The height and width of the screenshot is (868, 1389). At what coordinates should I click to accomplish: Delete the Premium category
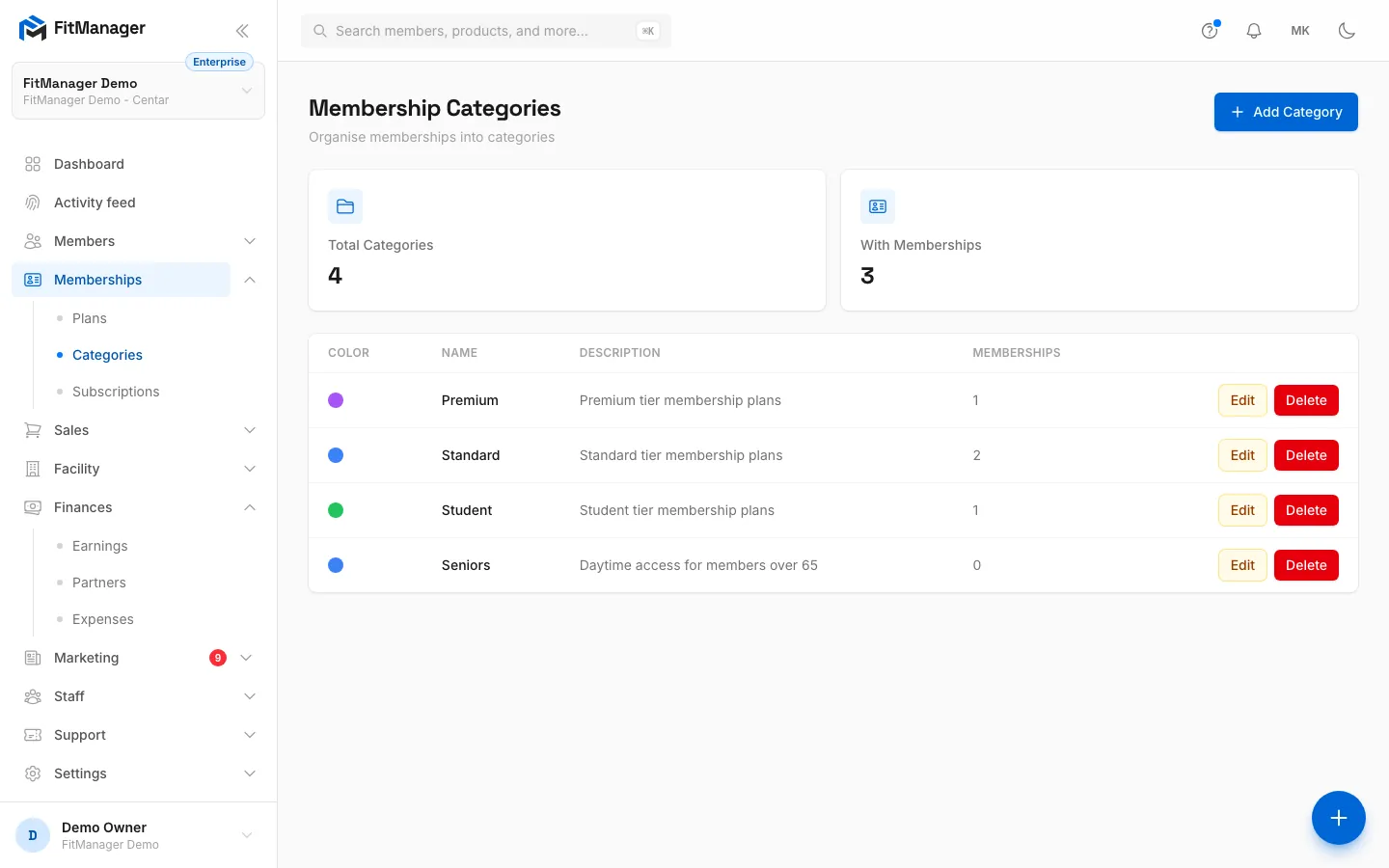[x=1306, y=400]
